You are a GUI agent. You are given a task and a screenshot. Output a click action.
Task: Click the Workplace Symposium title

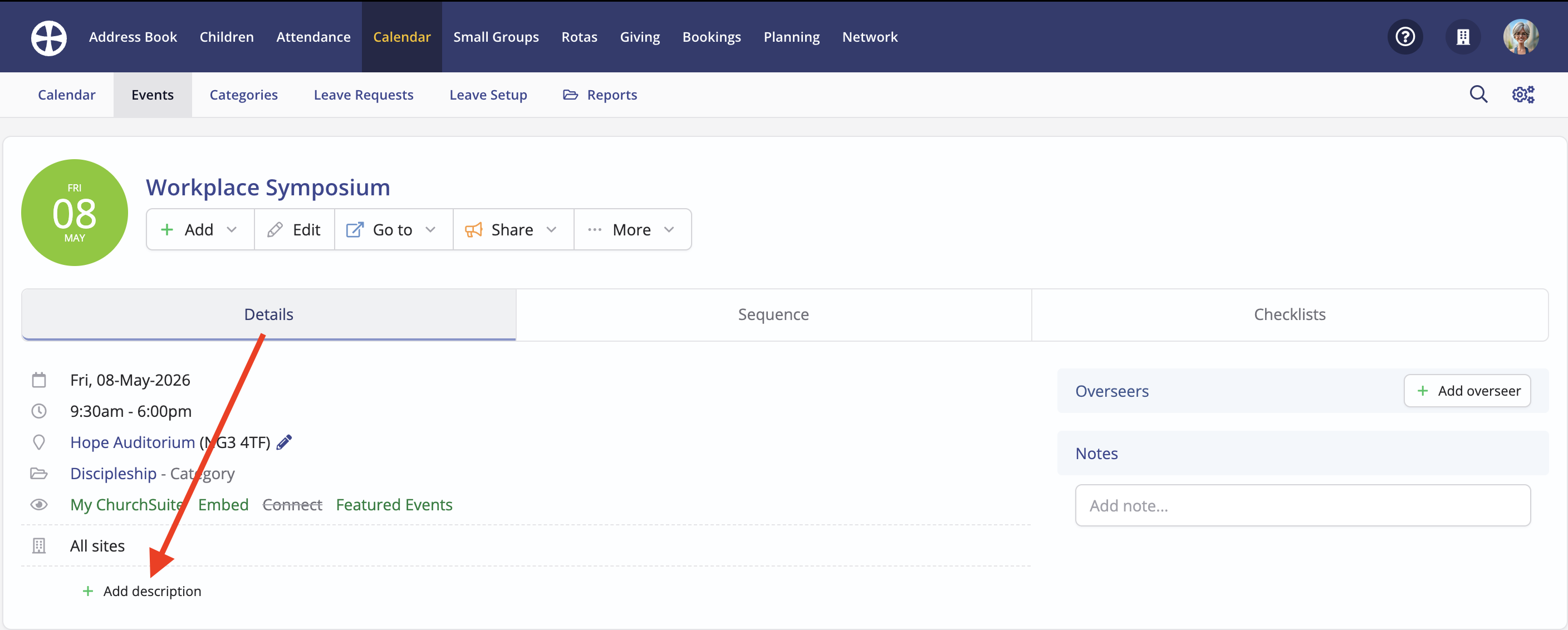pyautogui.click(x=268, y=186)
